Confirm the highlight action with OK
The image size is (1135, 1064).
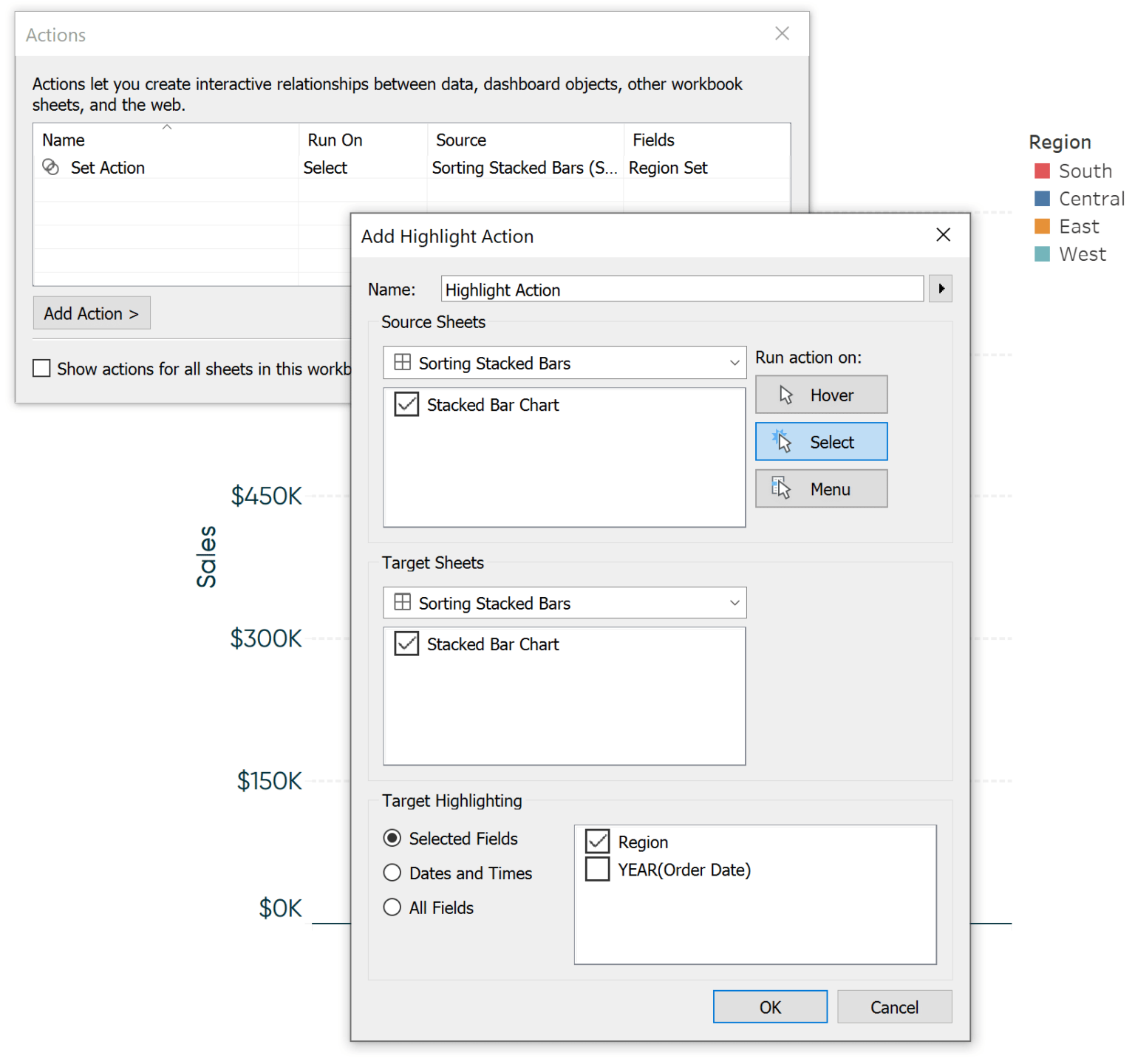coord(769,1006)
